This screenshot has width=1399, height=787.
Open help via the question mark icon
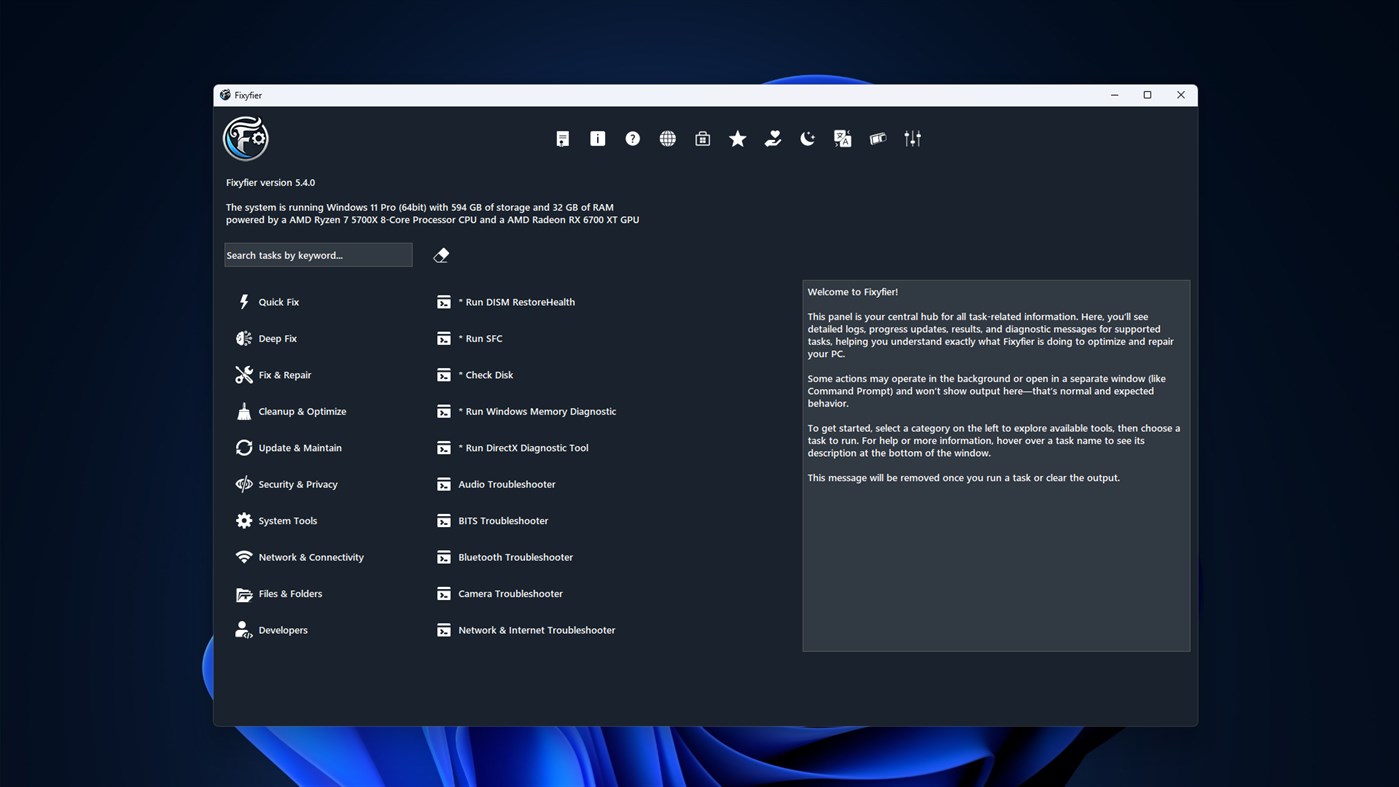coord(633,139)
